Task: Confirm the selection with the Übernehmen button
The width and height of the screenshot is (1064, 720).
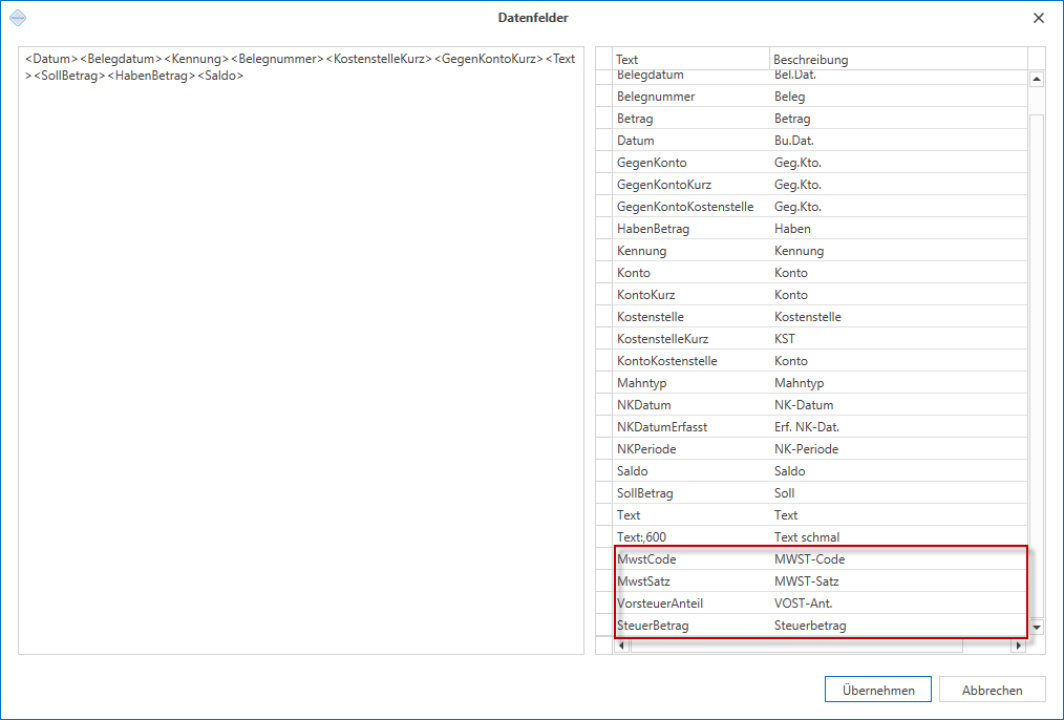Action: (878, 689)
